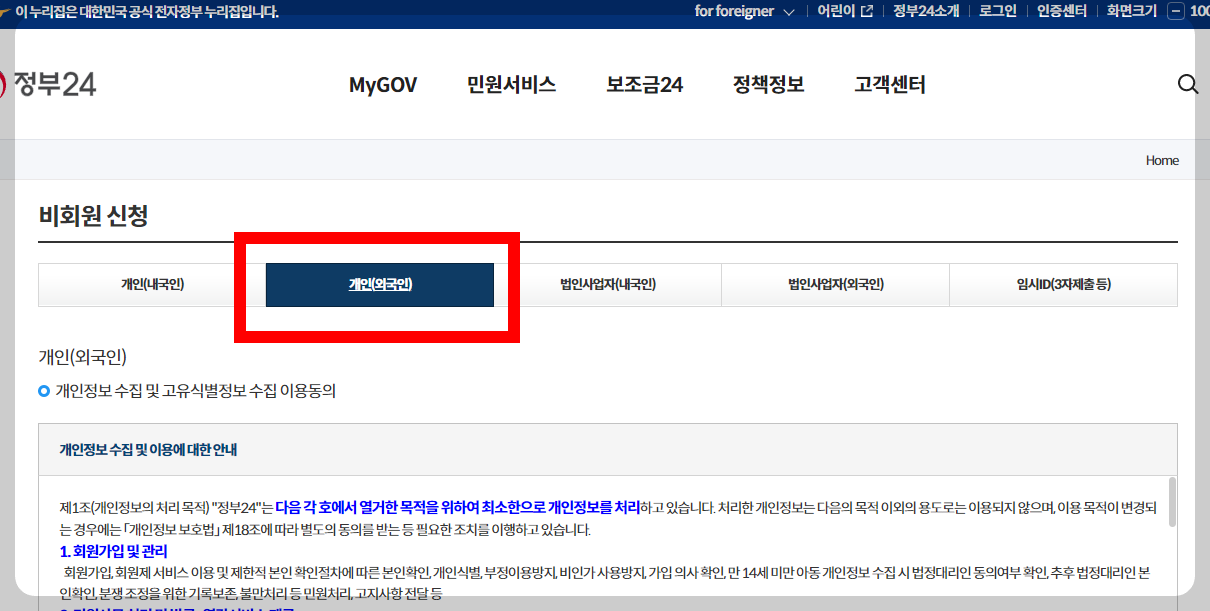The image size is (1210, 611).
Task: Click the 정부24 logo
Action: [48, 85]
